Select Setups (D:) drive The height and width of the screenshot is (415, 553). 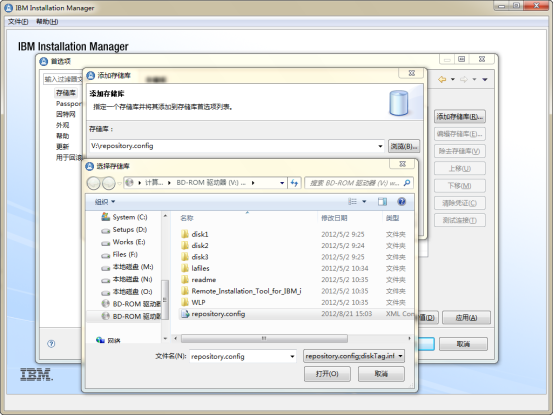pos(124,230)
